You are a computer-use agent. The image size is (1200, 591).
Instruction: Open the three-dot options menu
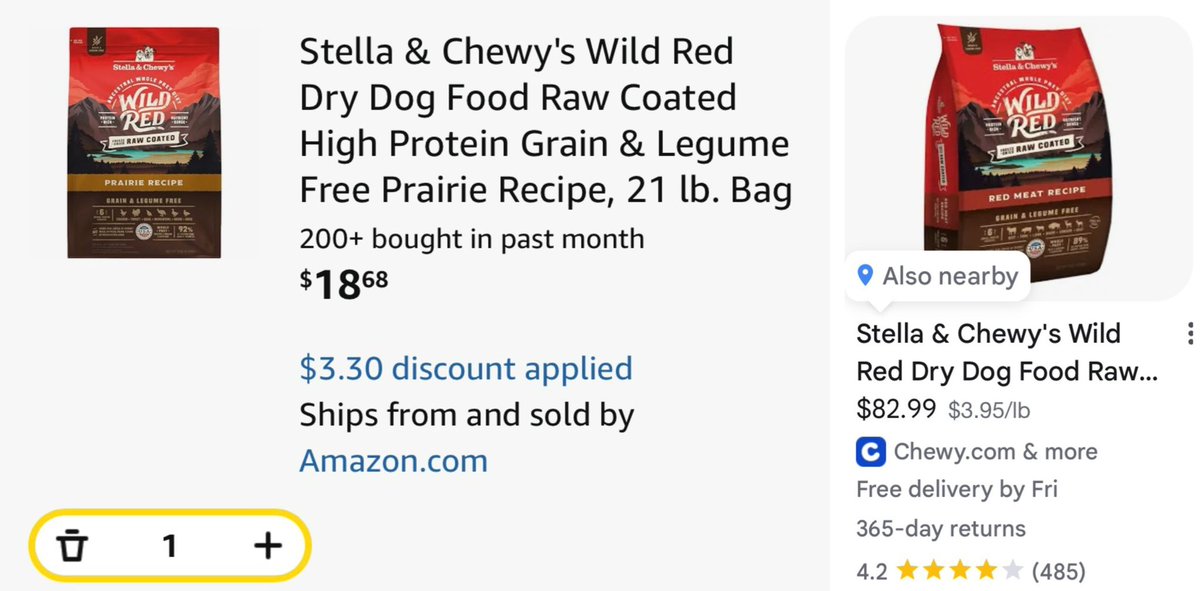[1189, 334]
